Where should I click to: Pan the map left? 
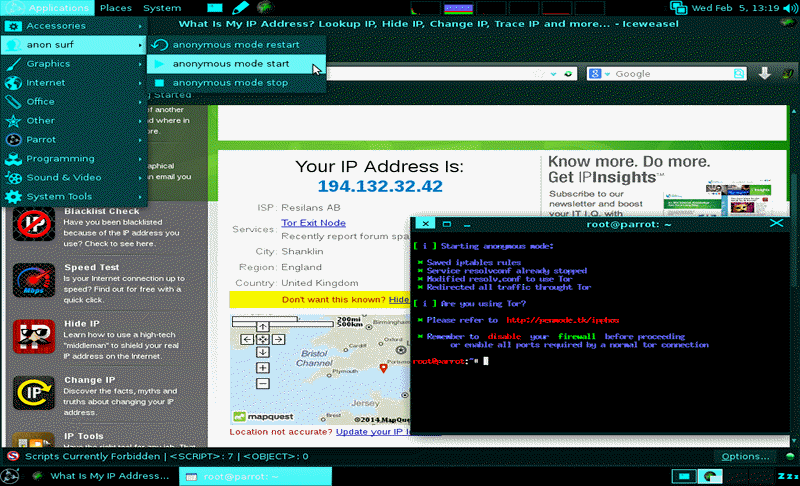[x=247, y=339]
